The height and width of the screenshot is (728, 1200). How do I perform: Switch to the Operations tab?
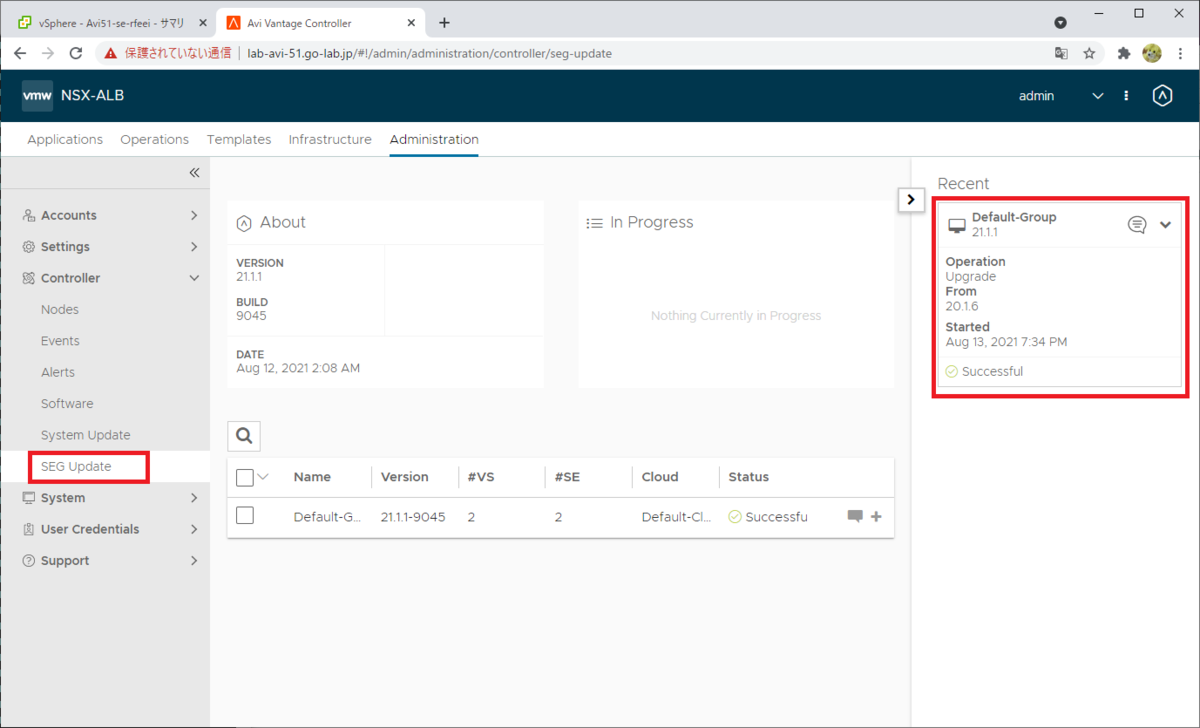pos(154,139)
